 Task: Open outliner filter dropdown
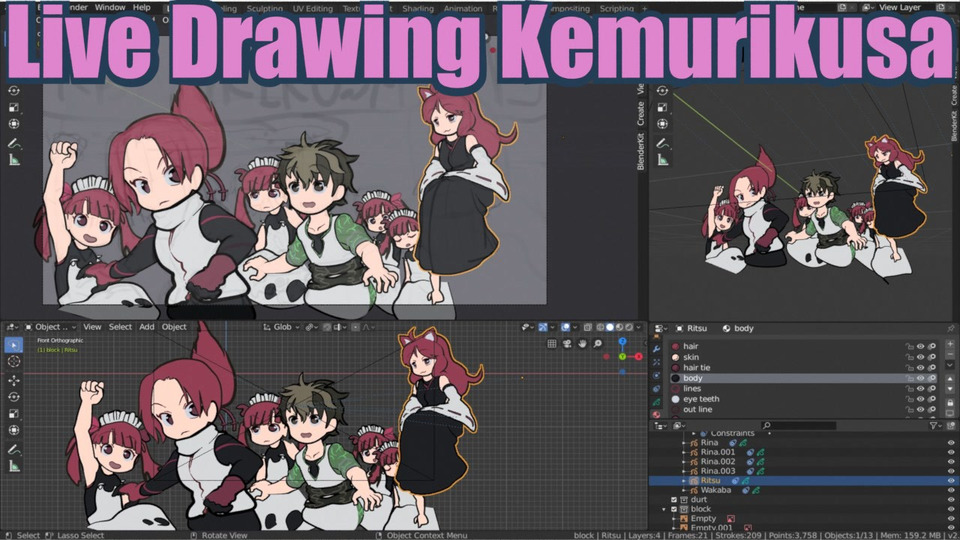[x=936, y=425]
